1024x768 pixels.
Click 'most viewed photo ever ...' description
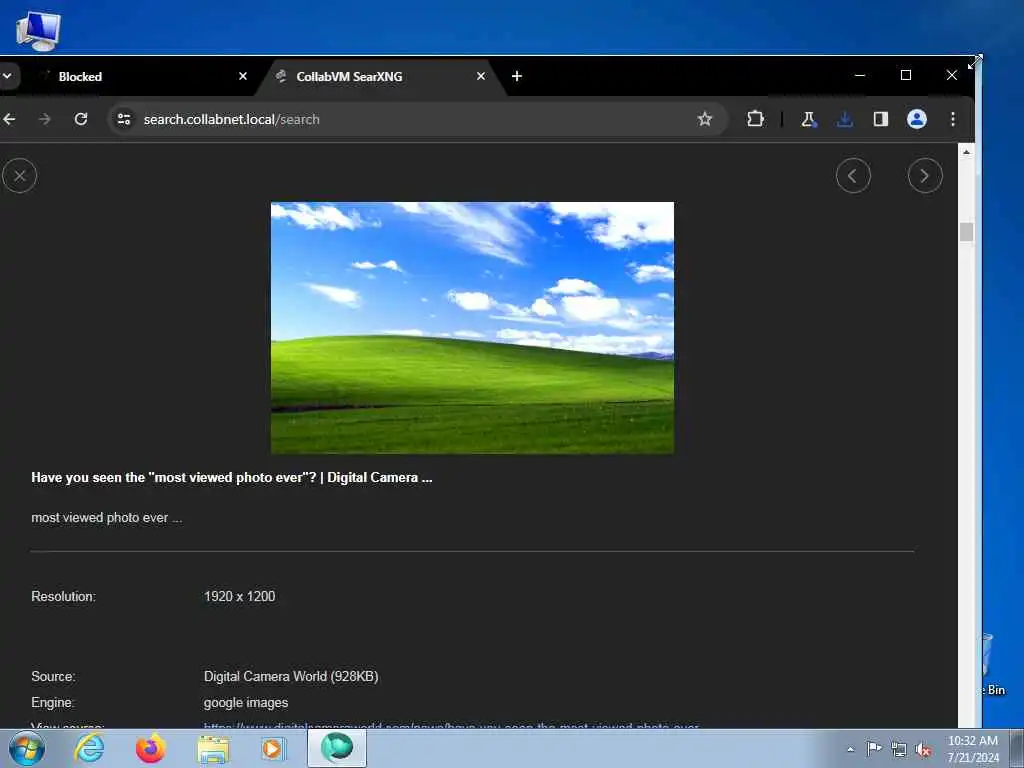tap(106, 517)
